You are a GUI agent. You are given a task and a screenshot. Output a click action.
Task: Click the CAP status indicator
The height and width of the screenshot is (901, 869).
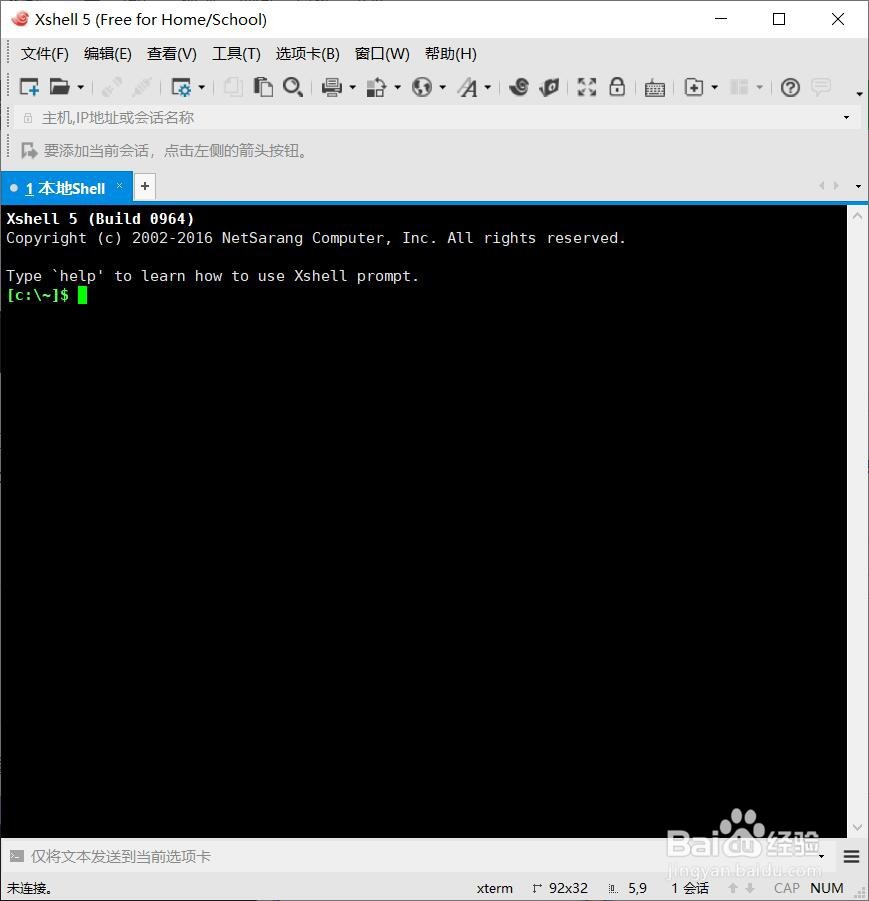click(x=787, y=888)
